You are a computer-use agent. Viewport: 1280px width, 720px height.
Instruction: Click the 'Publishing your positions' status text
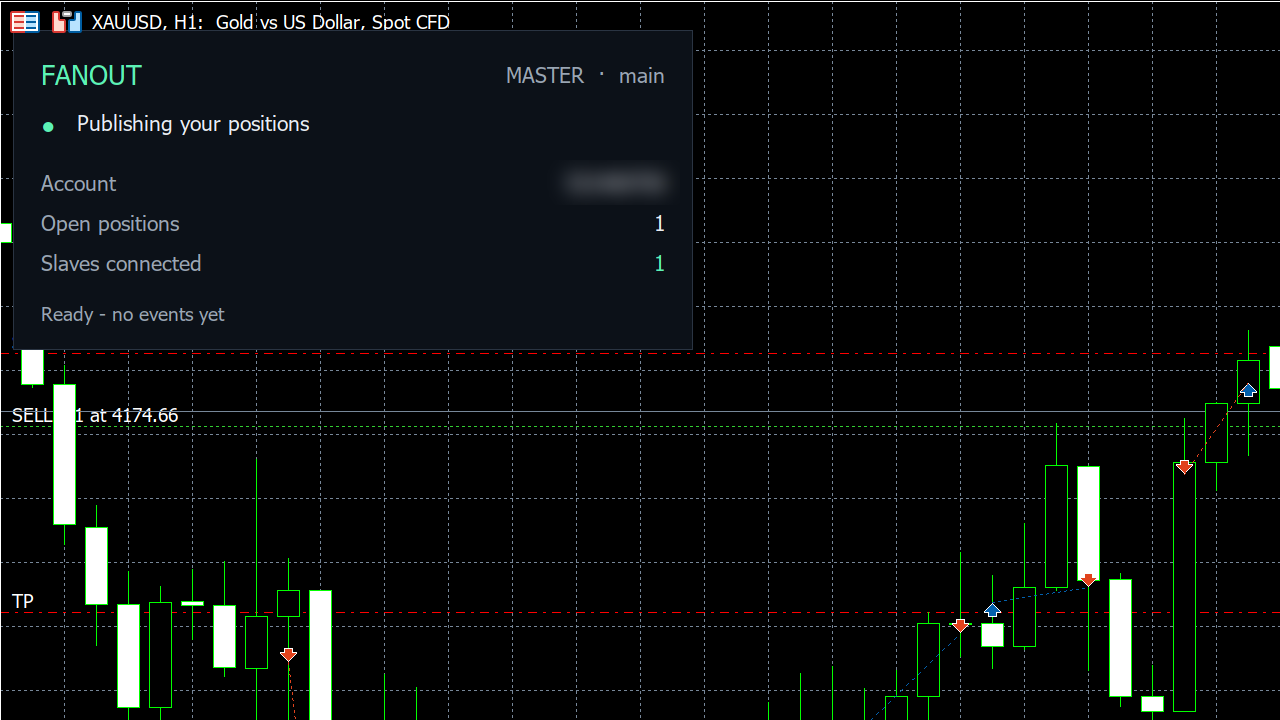coord(193,124)
